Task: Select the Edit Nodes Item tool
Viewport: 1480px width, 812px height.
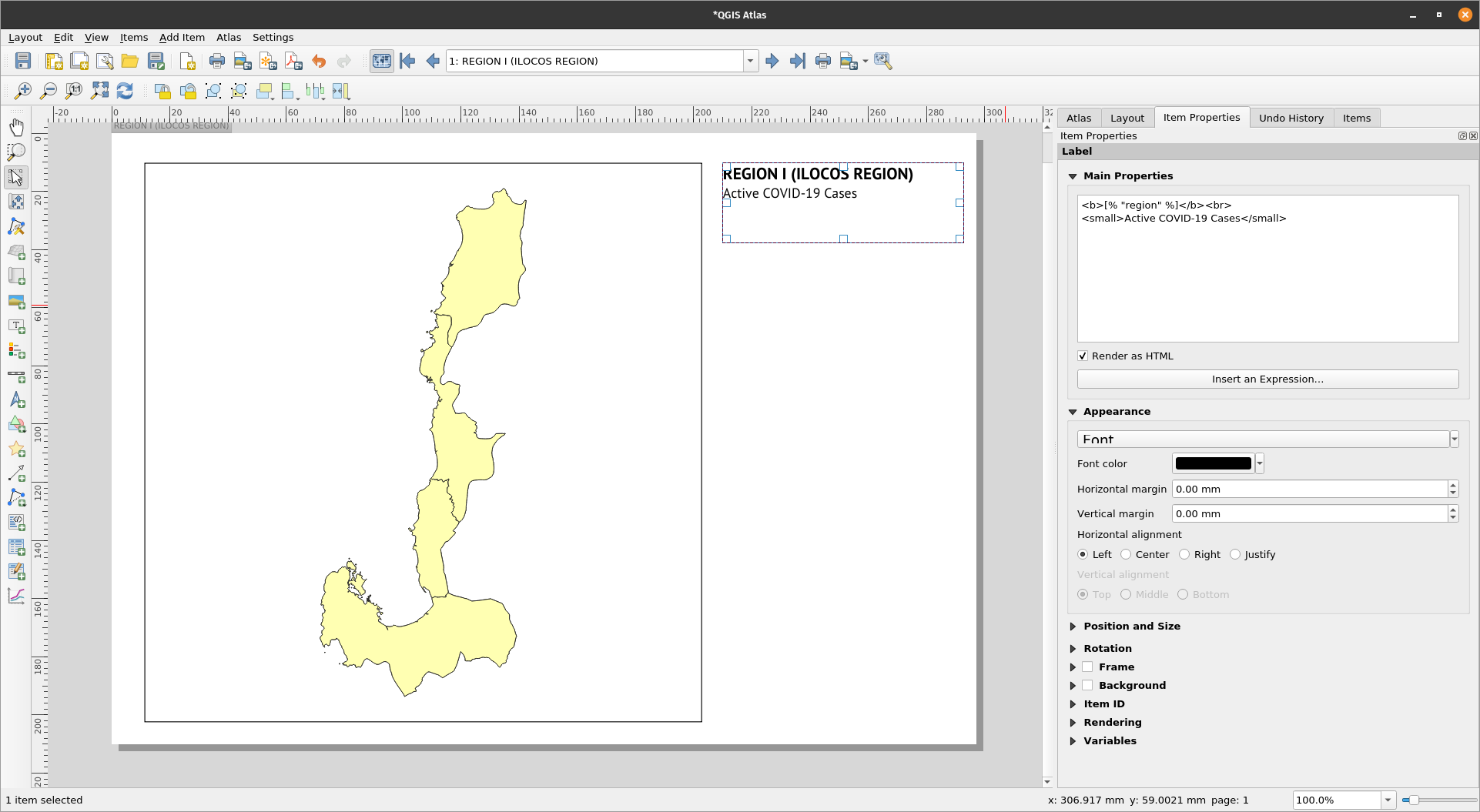Action: pyautogui.click(x=16, y=227)
